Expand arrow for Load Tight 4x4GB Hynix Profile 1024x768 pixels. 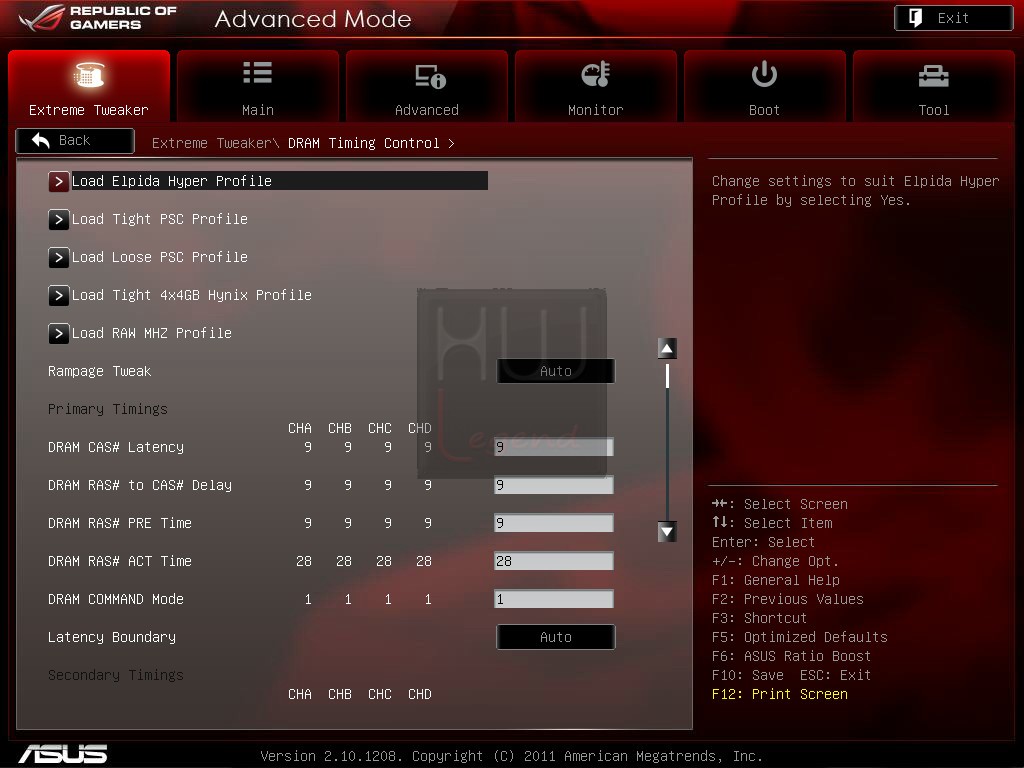[58, 295]
